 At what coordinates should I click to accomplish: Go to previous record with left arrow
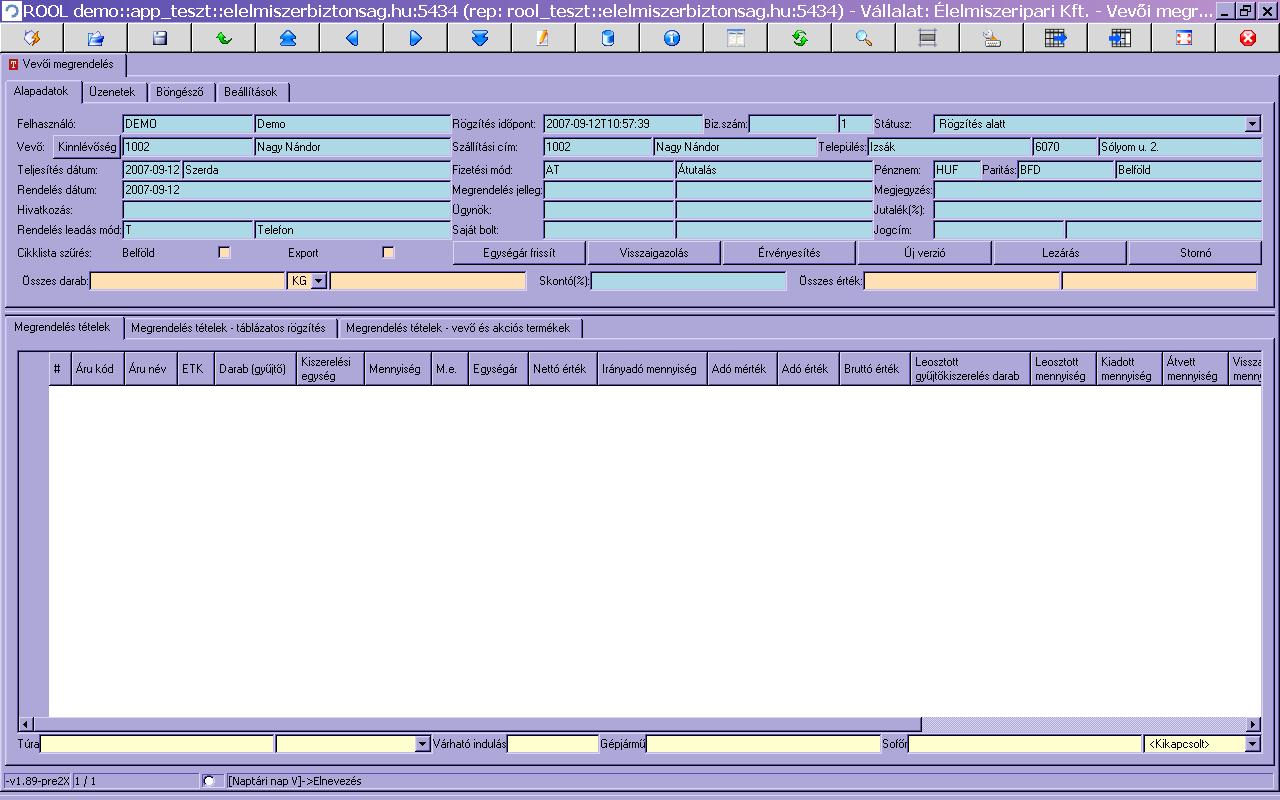pyautogui.click(x=351, y=38)
